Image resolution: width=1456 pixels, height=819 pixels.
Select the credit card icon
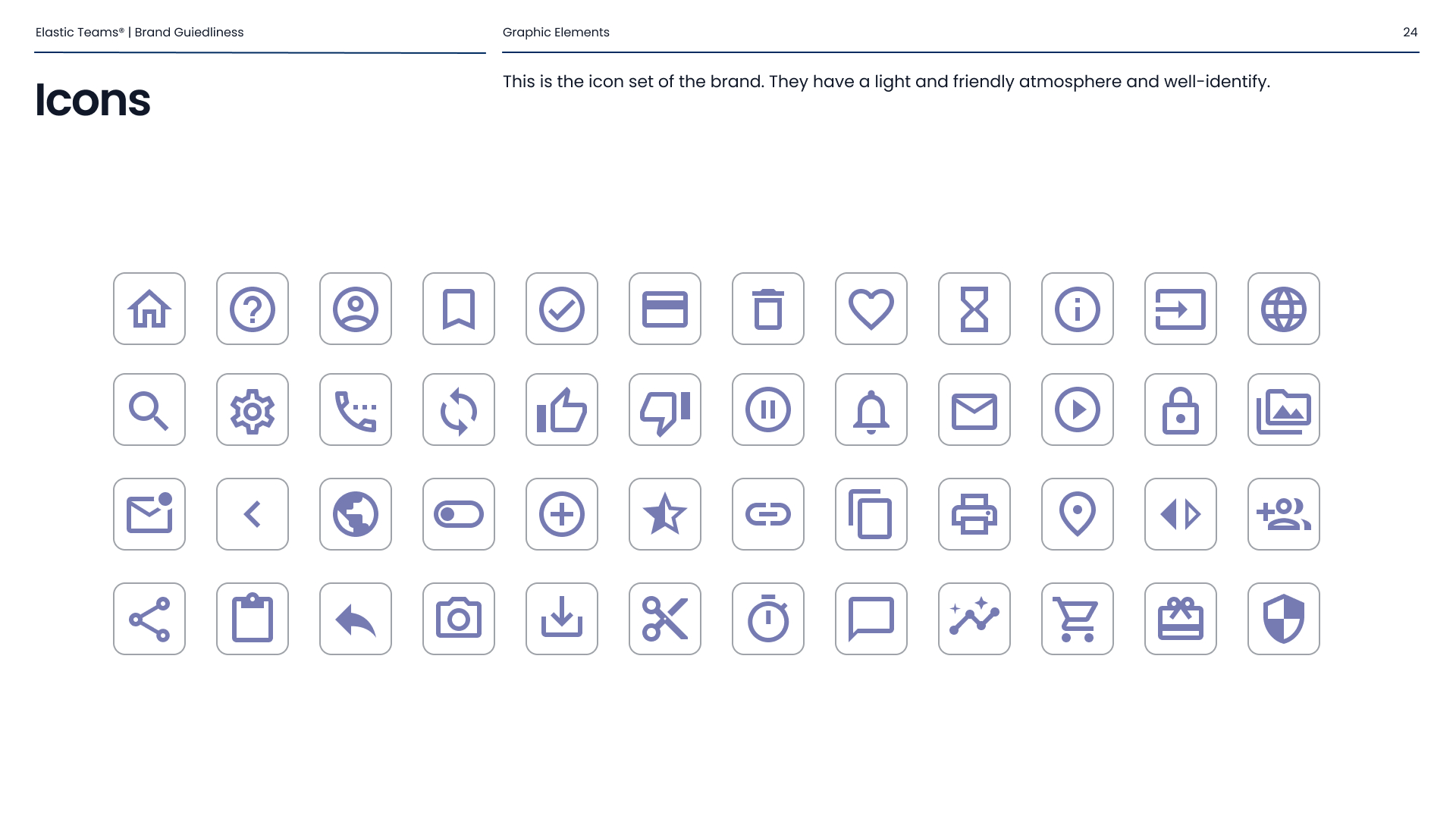665,309
